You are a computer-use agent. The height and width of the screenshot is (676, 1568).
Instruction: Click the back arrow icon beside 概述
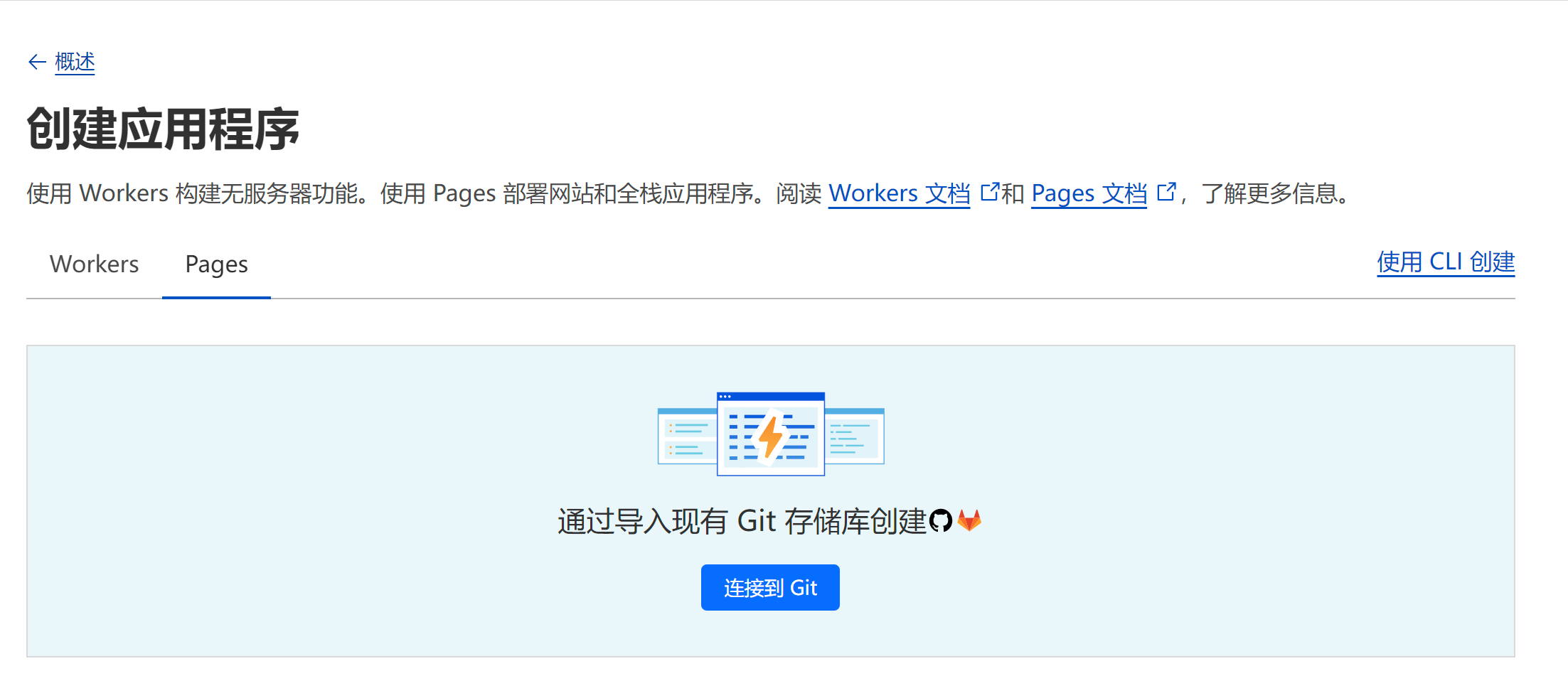(x=37, y=63)
